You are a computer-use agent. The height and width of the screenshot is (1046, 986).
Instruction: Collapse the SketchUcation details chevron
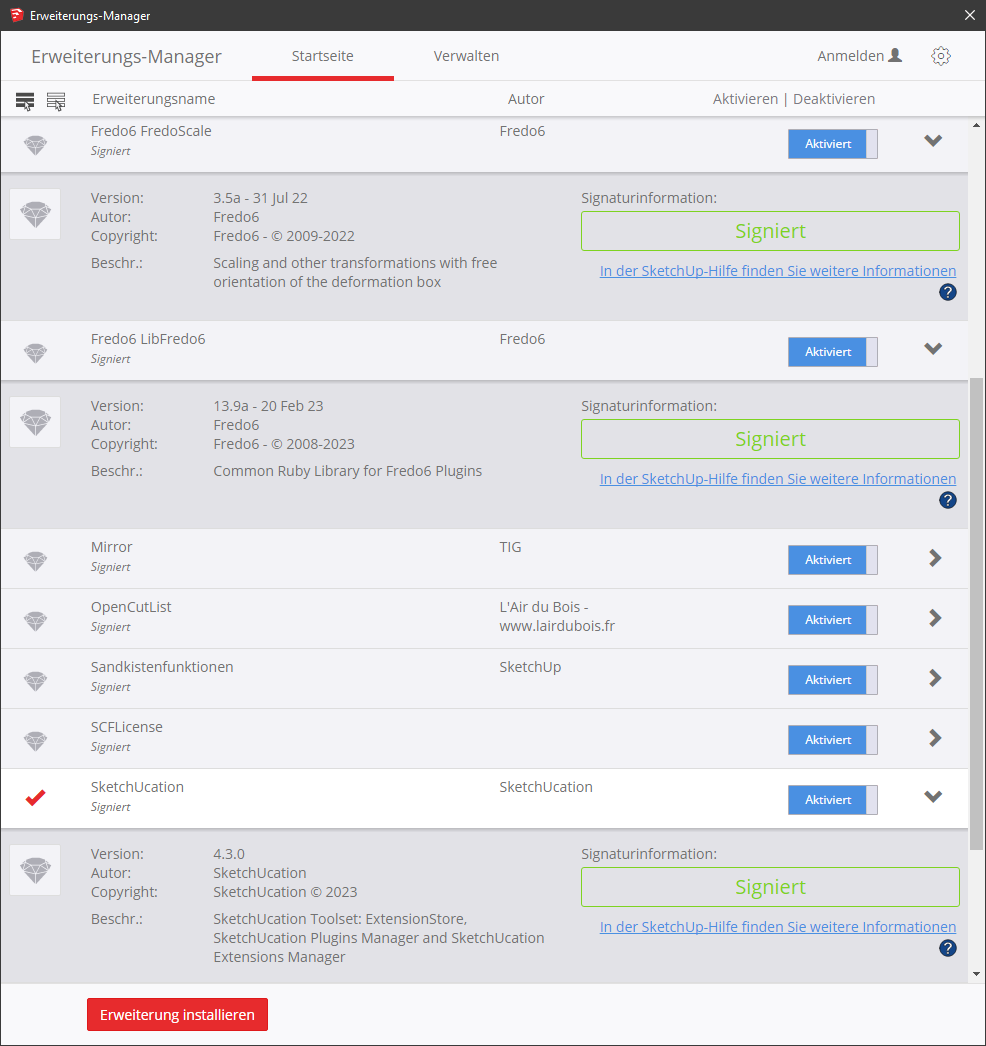[x=933, y=797]
